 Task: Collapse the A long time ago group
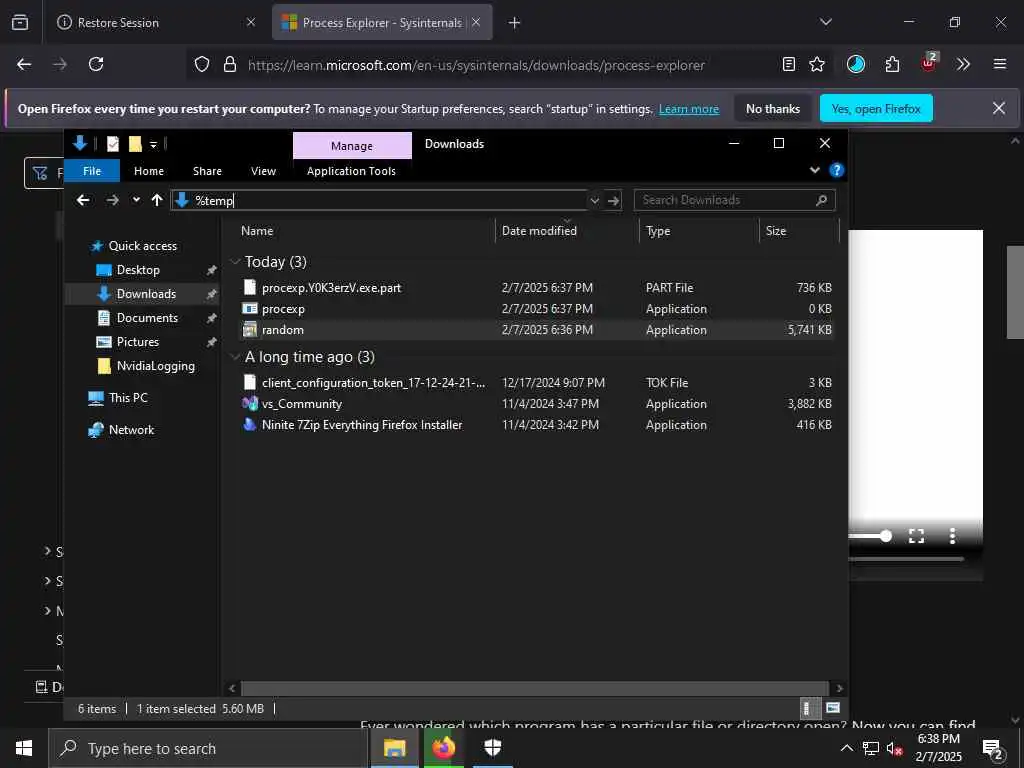click(235, 357)
